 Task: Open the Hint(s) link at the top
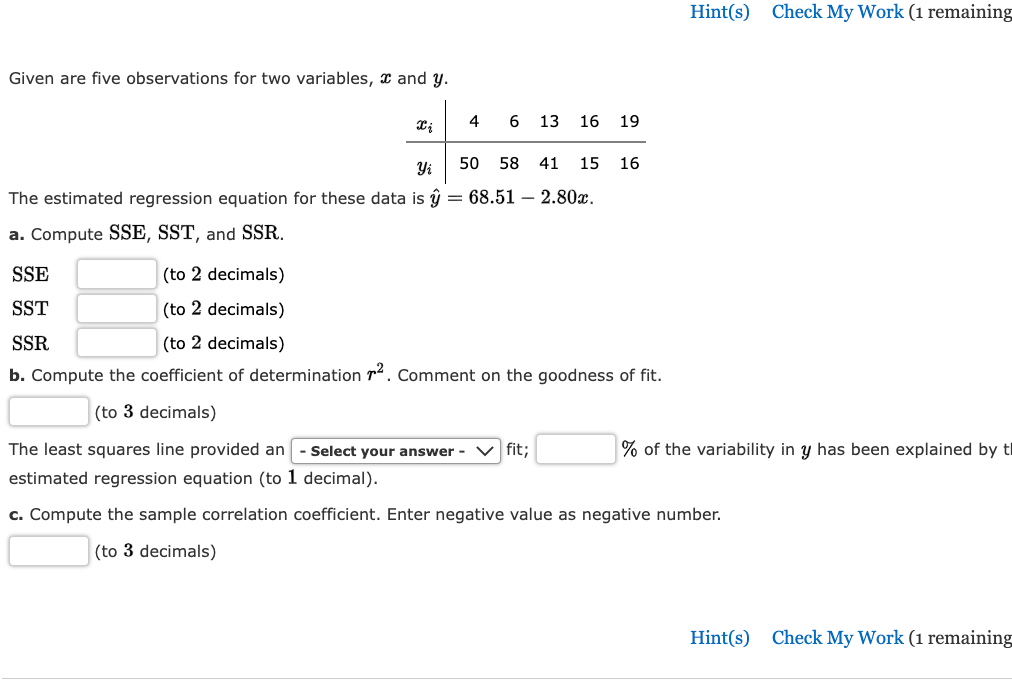[720, 12]
